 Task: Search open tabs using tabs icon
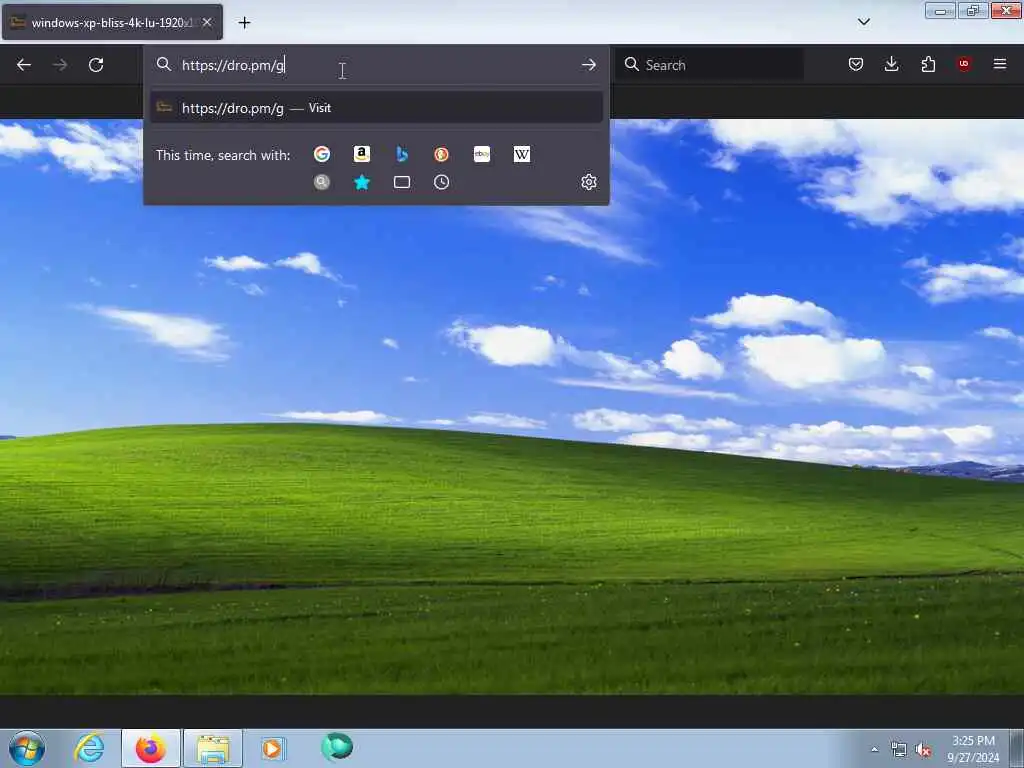click(402, 182)
